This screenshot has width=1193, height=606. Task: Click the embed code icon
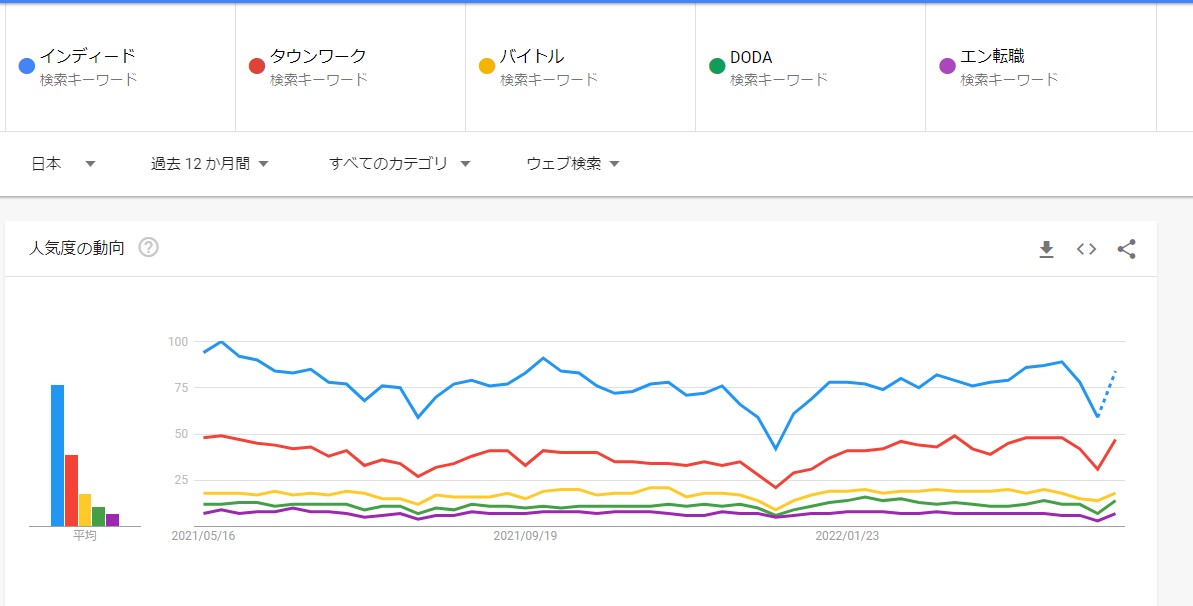click(x=1086, y=249)
